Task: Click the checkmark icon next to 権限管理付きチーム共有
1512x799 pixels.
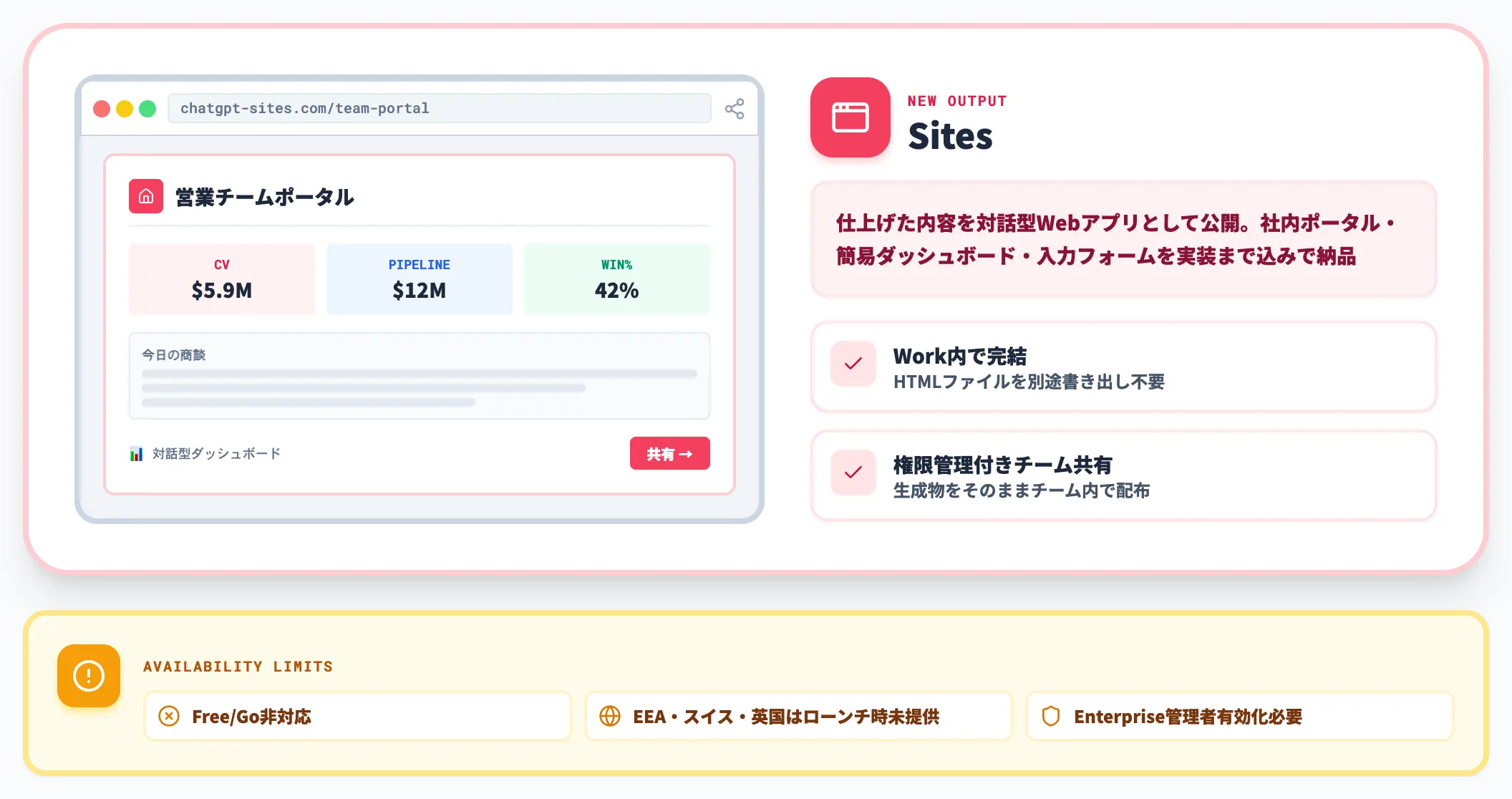Action: click(853, 473)
